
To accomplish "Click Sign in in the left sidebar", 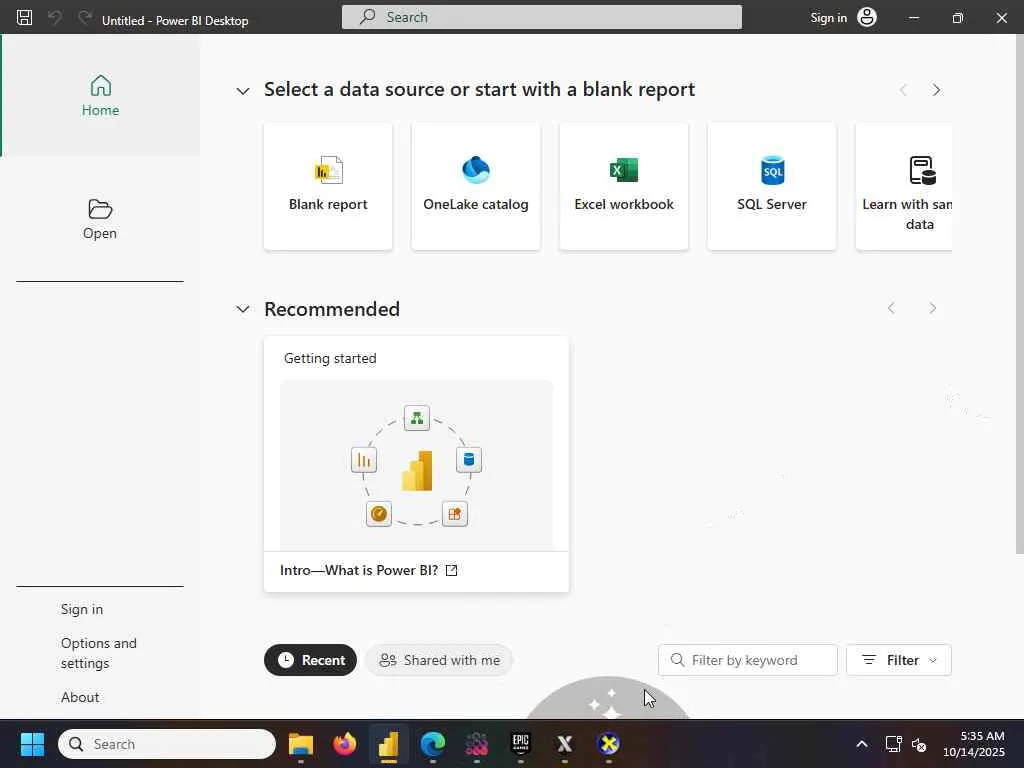I will [82, 609].
